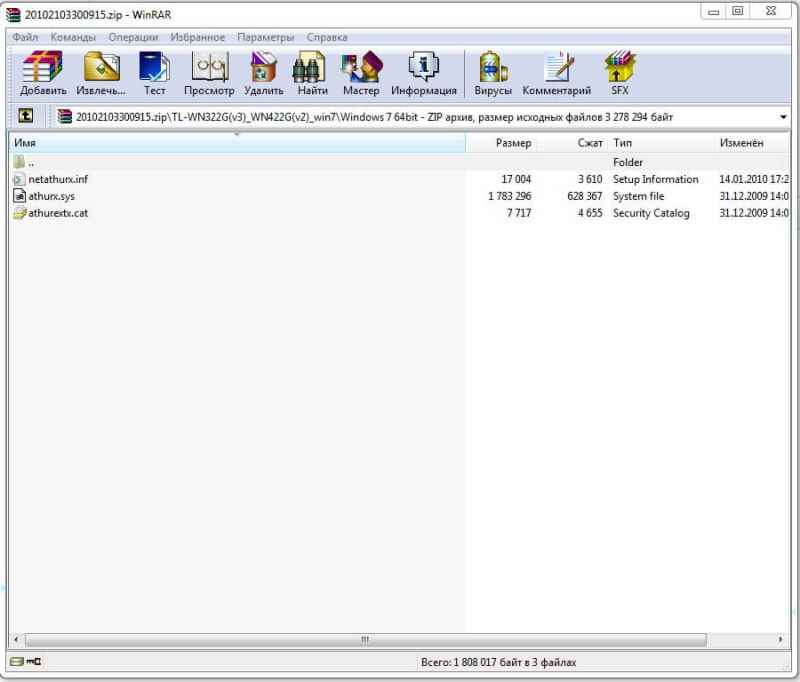Click the date 14.01.2010 cell
This screenshot has width=800, height=682.
(x=754, y=179)
